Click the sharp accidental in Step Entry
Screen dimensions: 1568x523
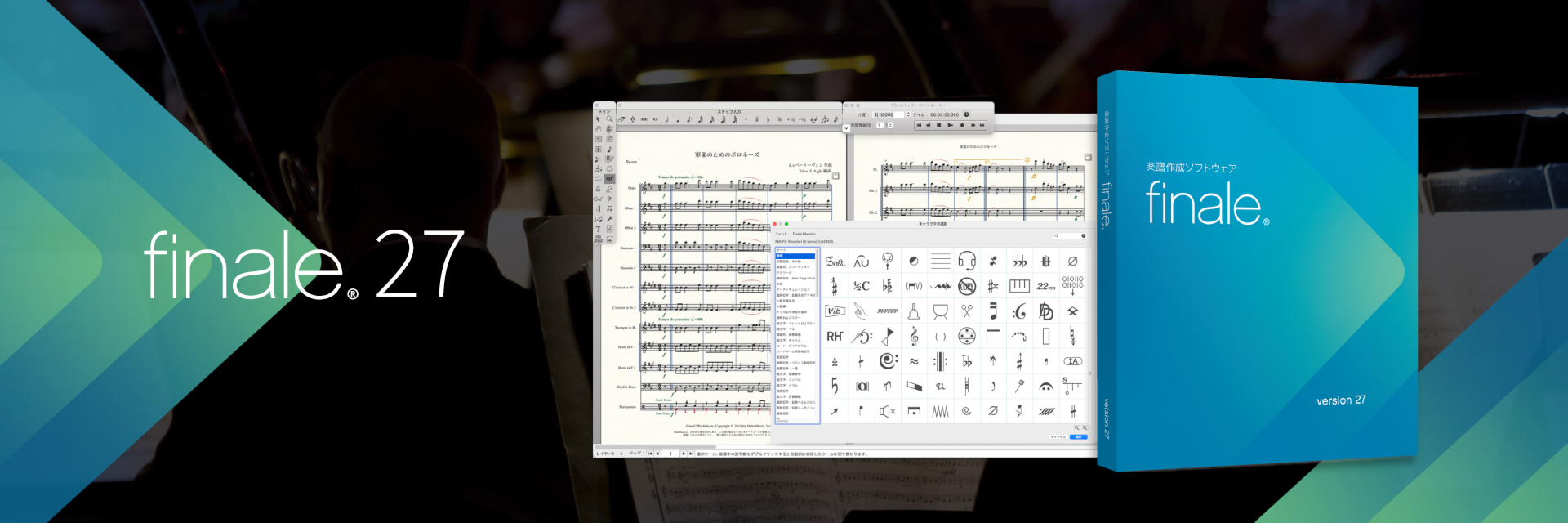(757, 119)
